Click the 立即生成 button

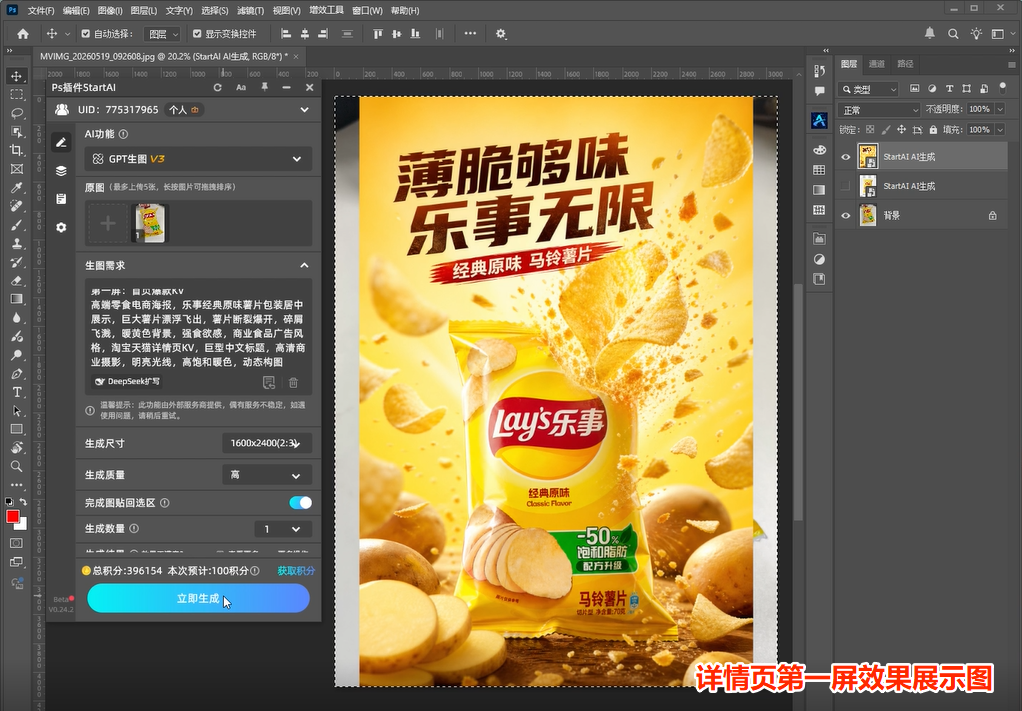[x=198, y=598]
